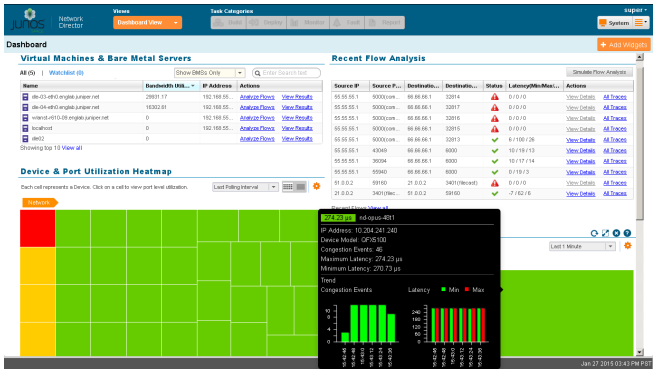Click All Traces for source port 59160

coord(615,183)
